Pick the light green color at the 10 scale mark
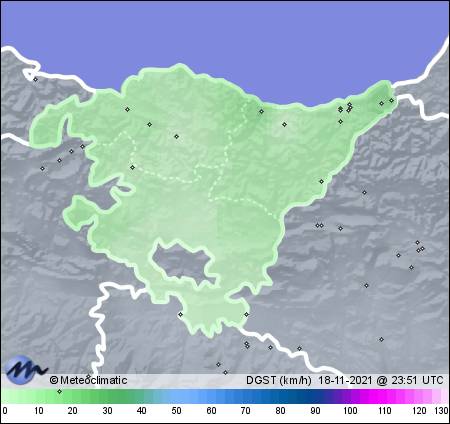 (x=38, y=397)
